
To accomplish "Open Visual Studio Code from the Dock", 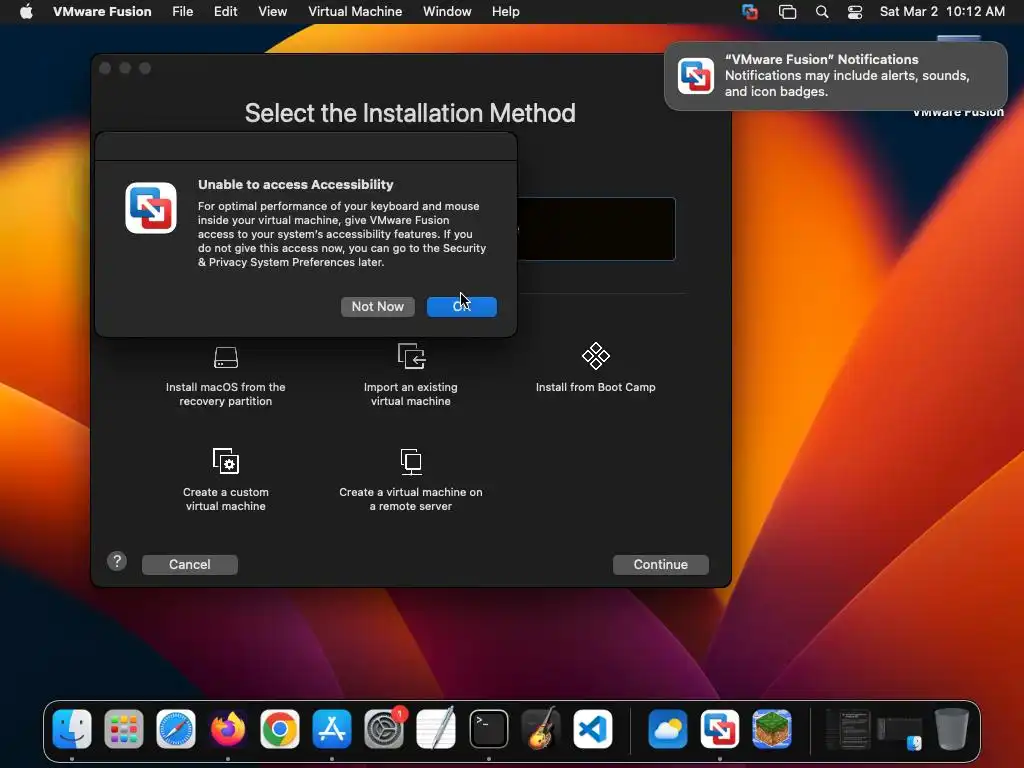I will (593, 728).
